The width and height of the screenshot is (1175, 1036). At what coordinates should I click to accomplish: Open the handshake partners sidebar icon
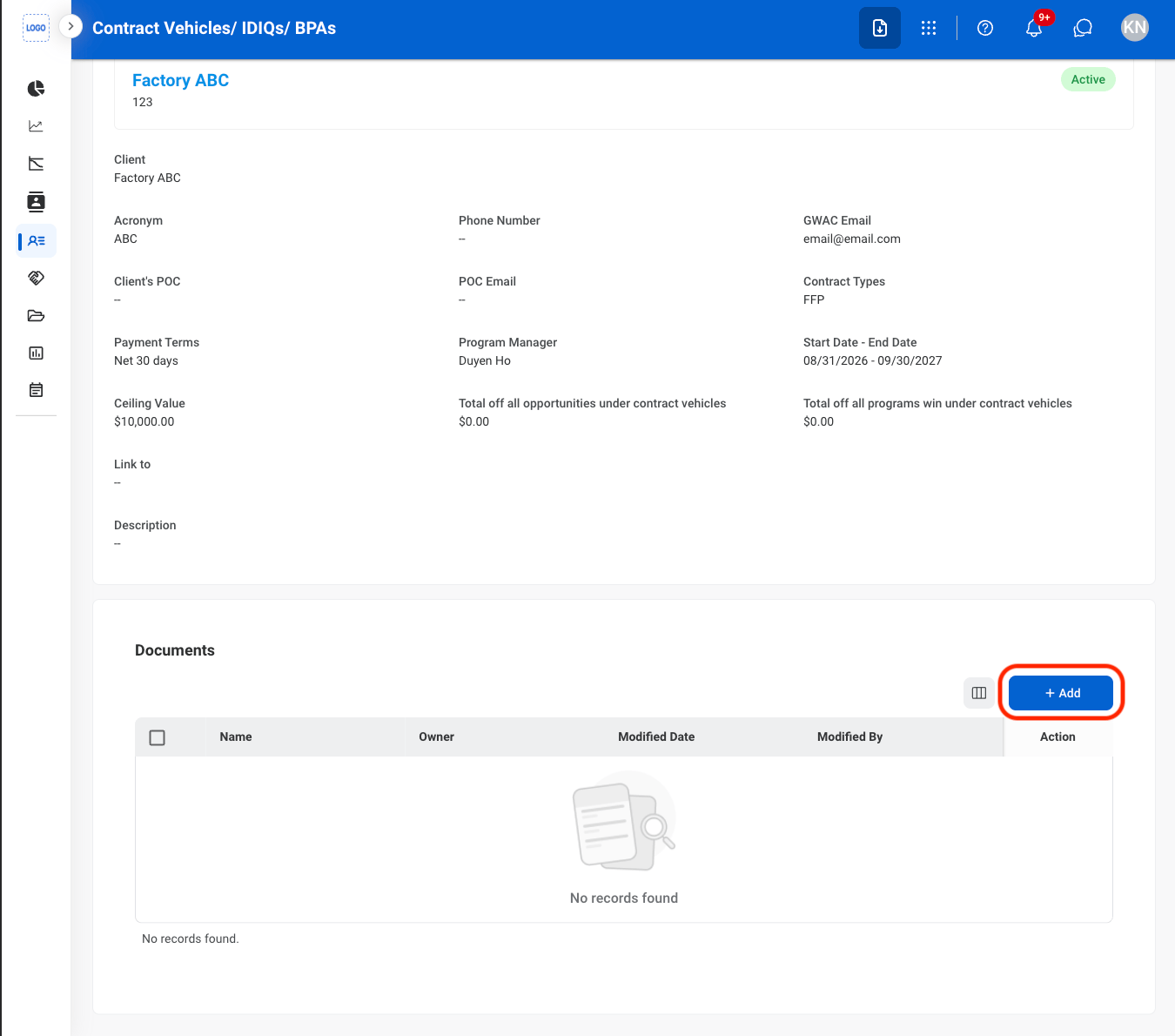tap(36, 279)
